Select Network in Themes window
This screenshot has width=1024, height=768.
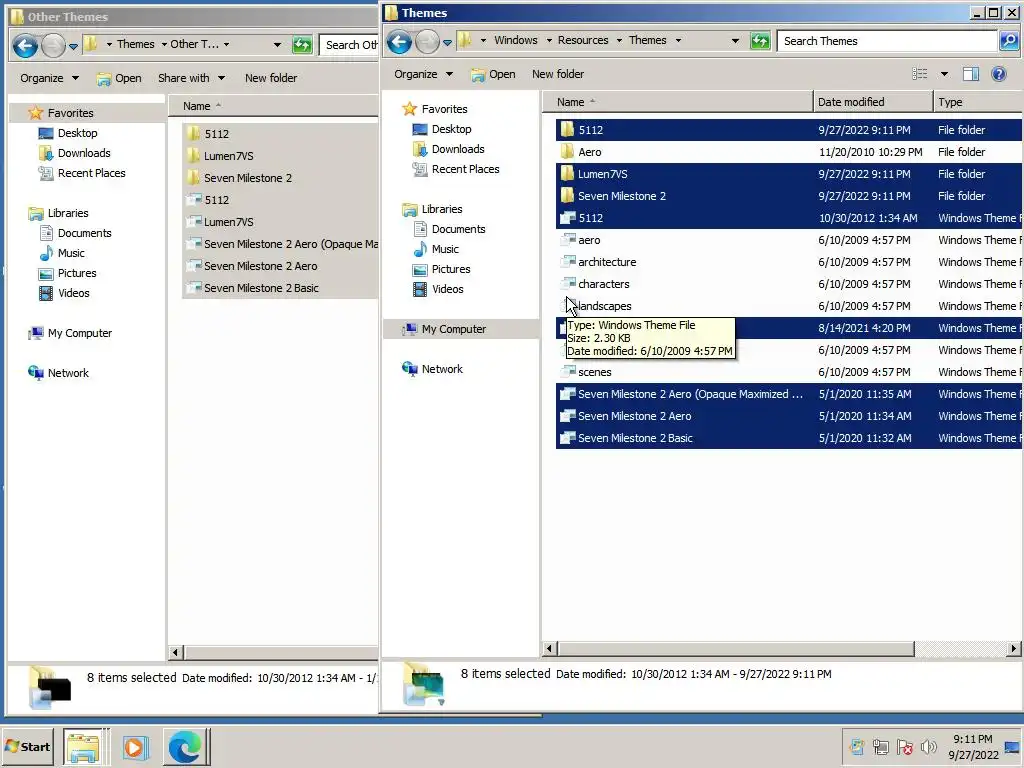[x=433, y=369]
